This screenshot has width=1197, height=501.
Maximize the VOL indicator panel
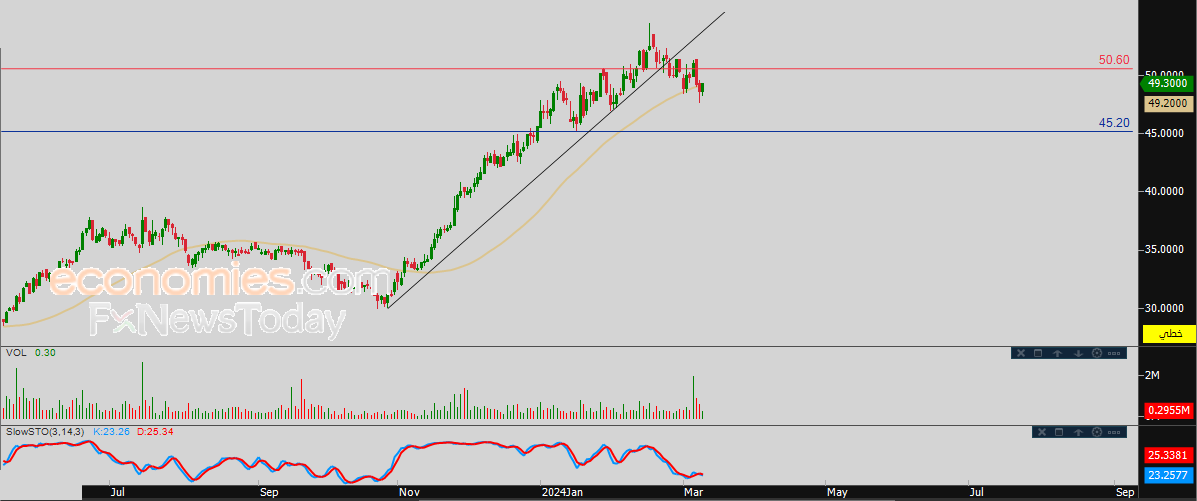(x=1038, y=353)
